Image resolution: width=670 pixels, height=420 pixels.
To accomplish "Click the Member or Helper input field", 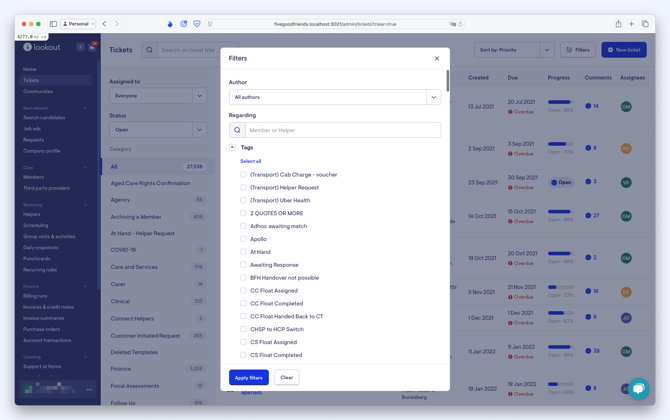I will (342, 130).
